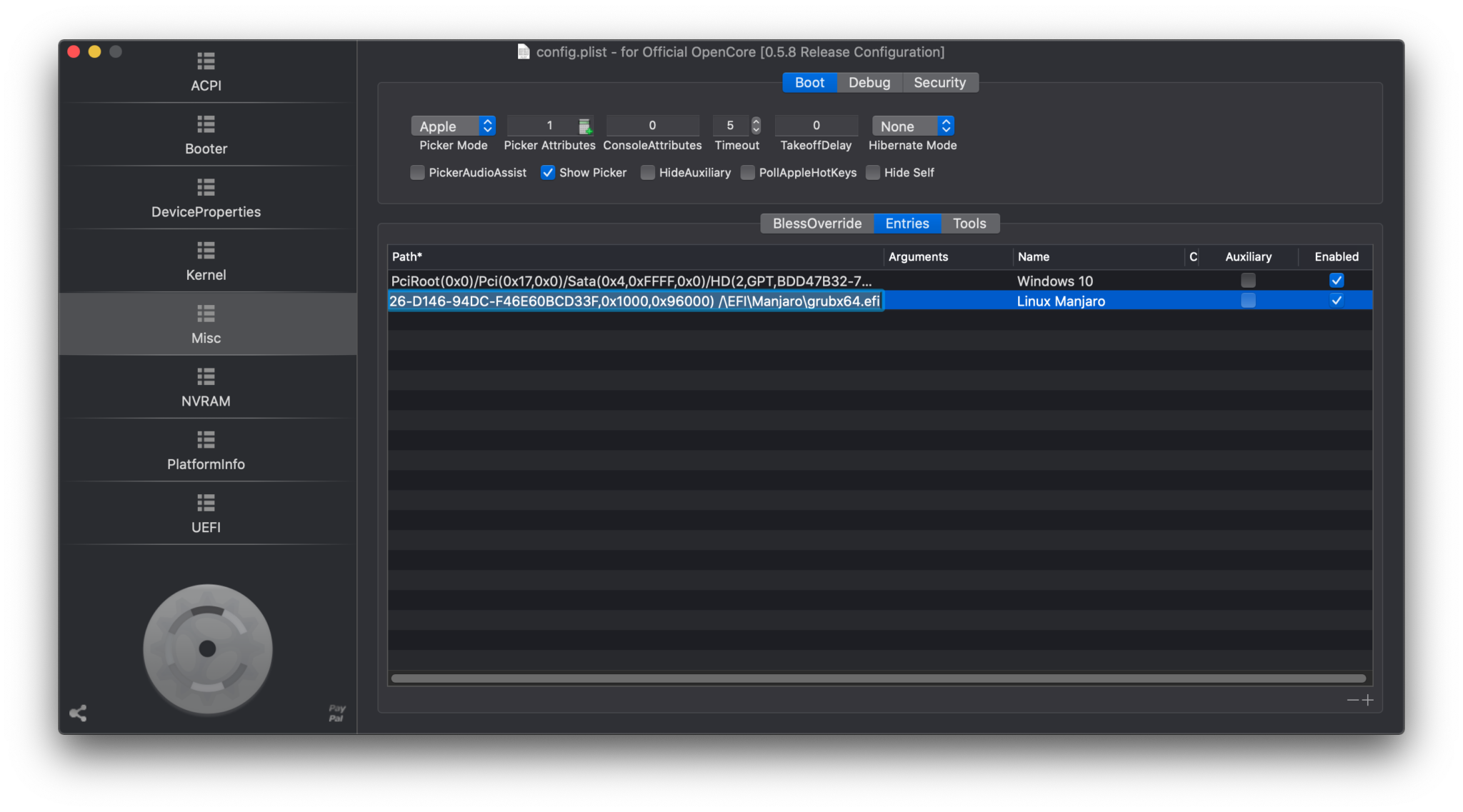1463x812 pixels.
Task: Open the ACPI section
Action: (x=206, y=71)
